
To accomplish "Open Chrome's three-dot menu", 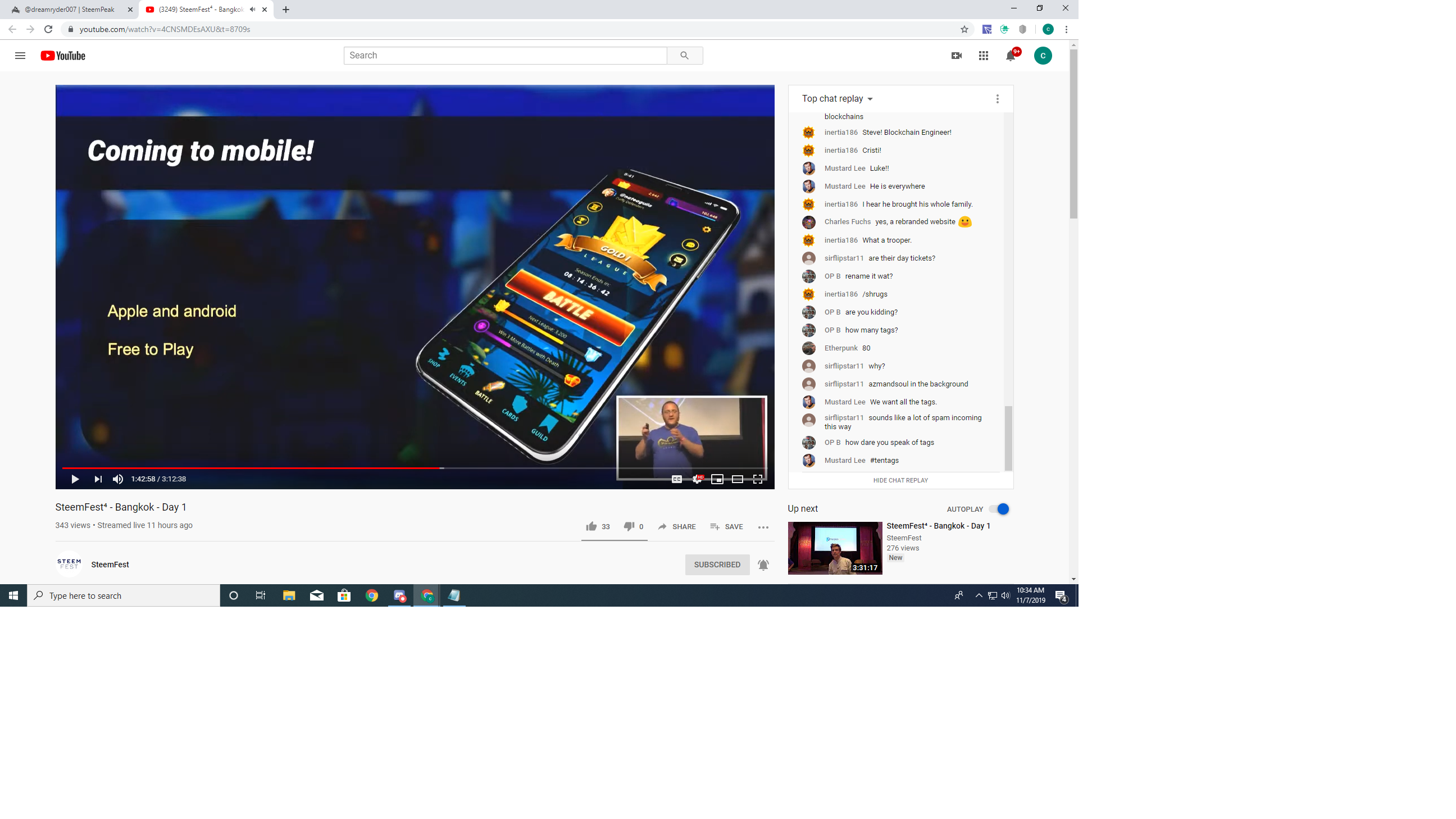I will point(1066,29).
